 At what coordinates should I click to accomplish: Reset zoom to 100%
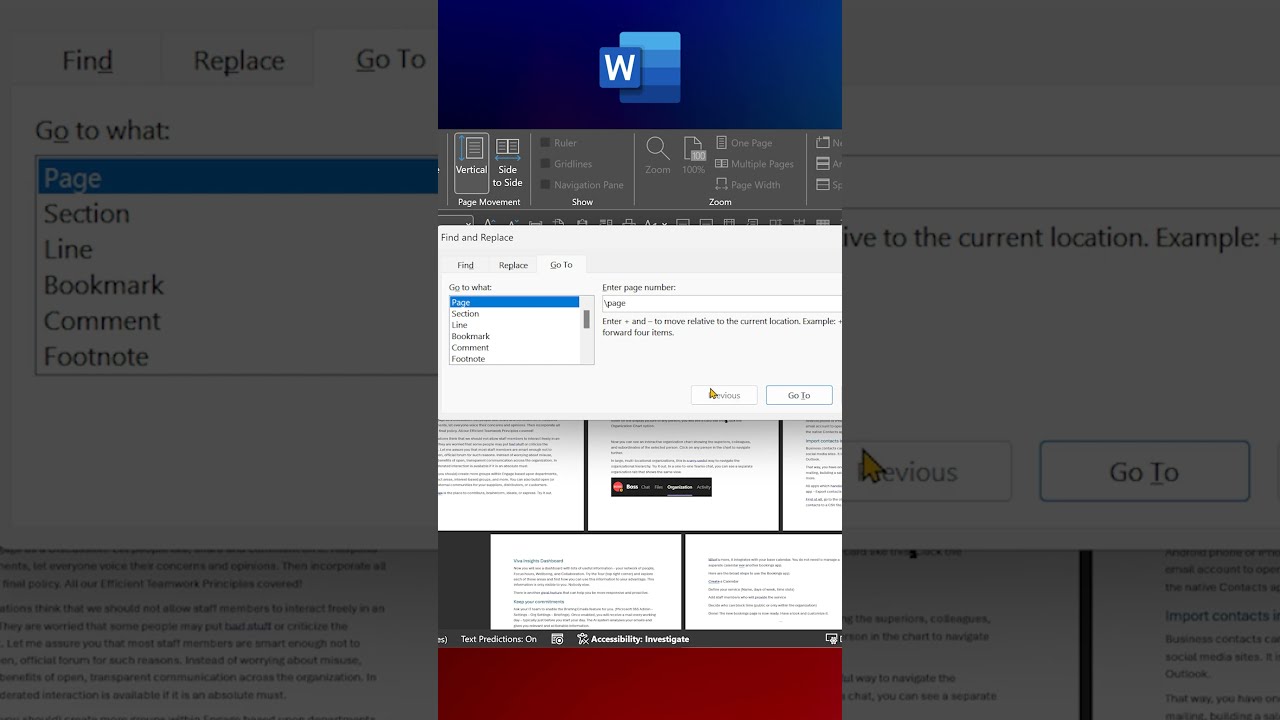pyautogui.click(x=694, y=157)
